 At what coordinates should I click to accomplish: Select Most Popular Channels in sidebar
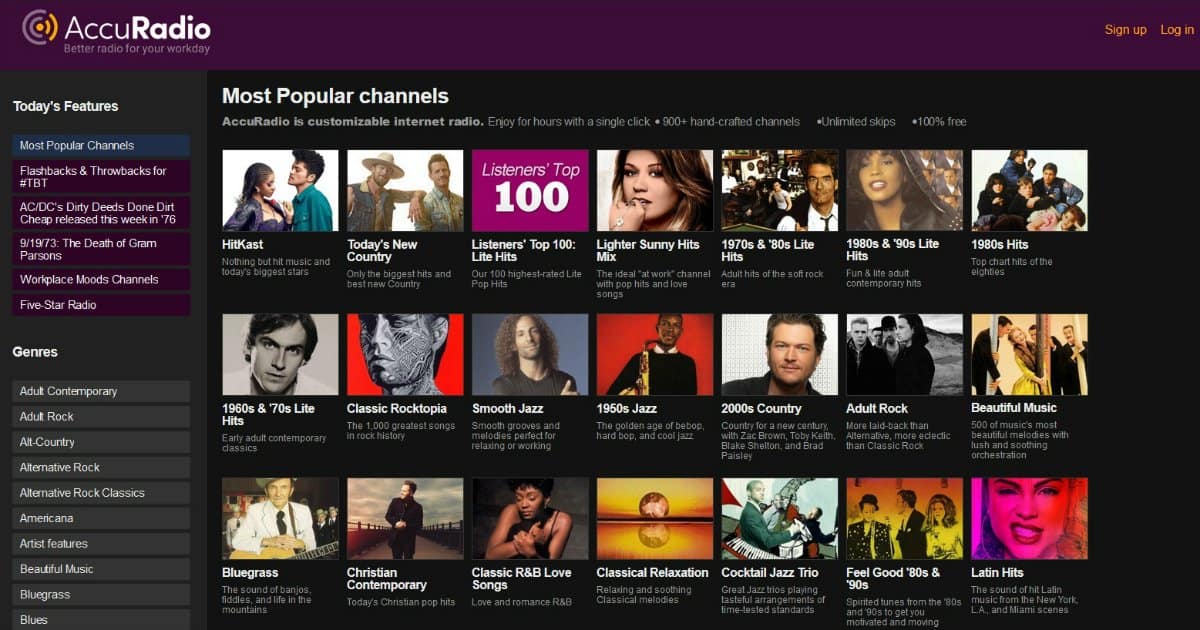coord(100,146)
